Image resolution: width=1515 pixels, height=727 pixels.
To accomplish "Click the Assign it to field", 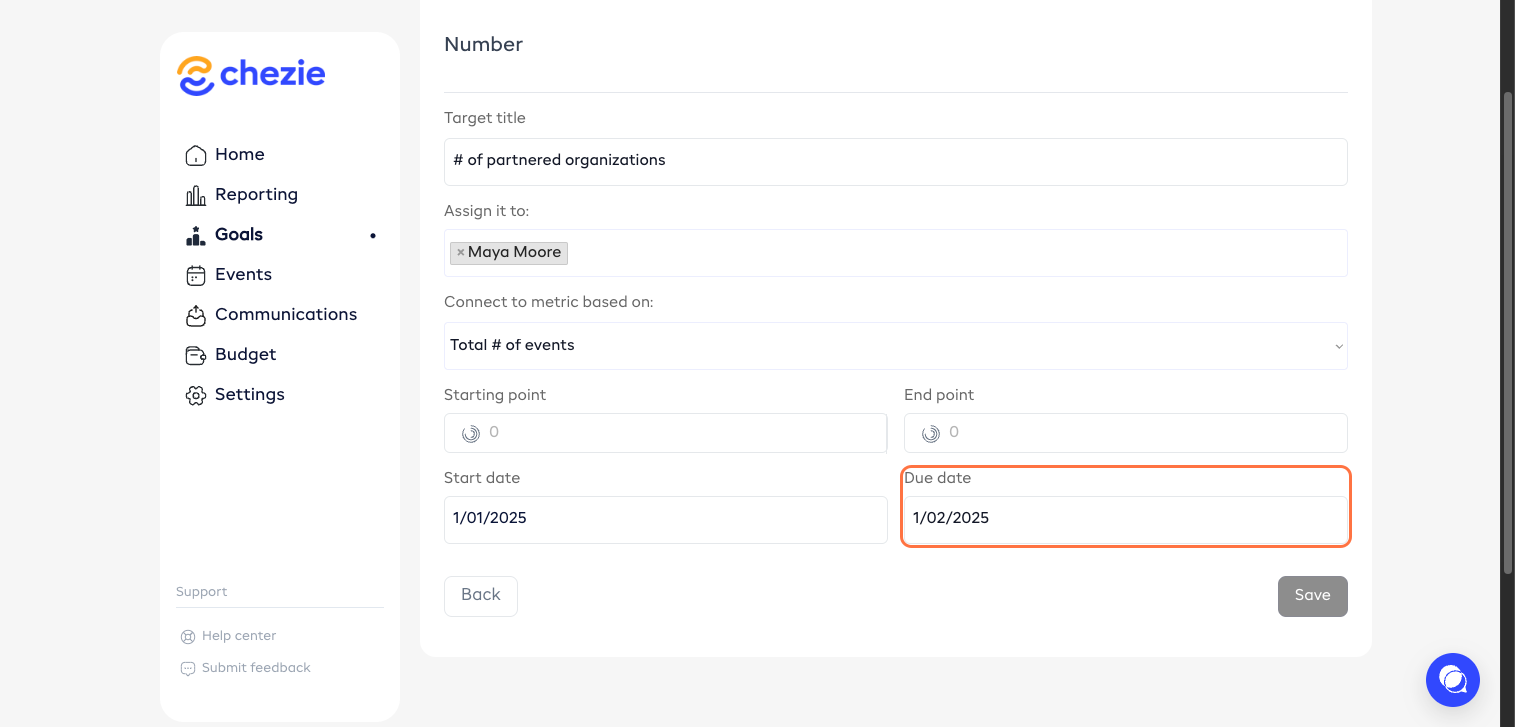I will 950,253.
